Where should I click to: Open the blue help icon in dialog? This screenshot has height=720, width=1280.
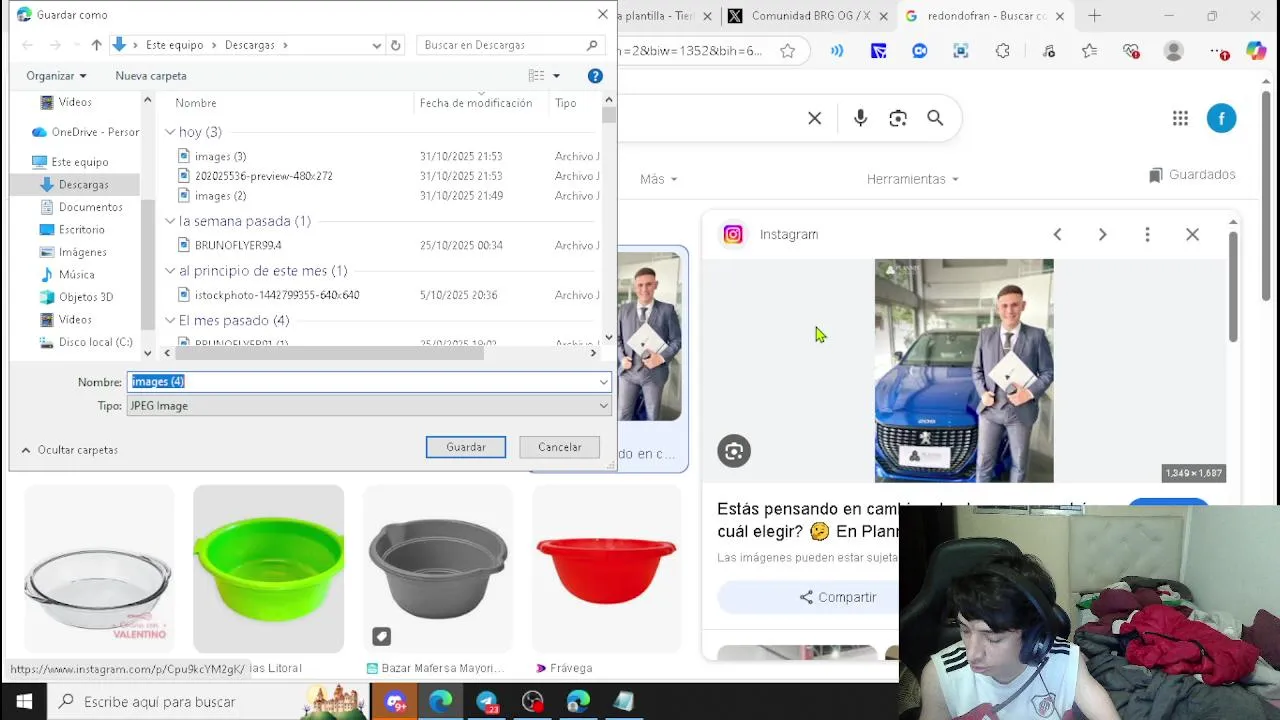coord(595,76)
